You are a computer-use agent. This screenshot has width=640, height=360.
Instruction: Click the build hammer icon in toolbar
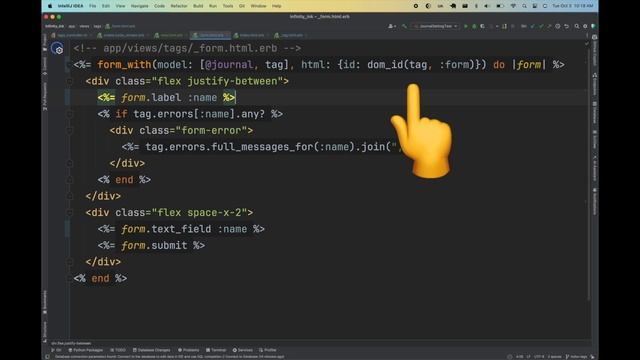pyautogui.click(x=404, y=26)
